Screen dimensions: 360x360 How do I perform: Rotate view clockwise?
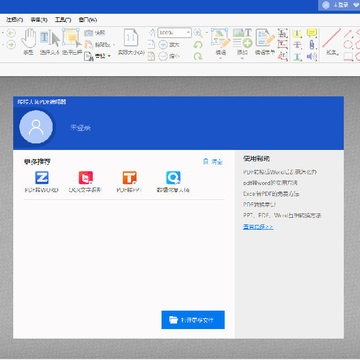[198, 56]
